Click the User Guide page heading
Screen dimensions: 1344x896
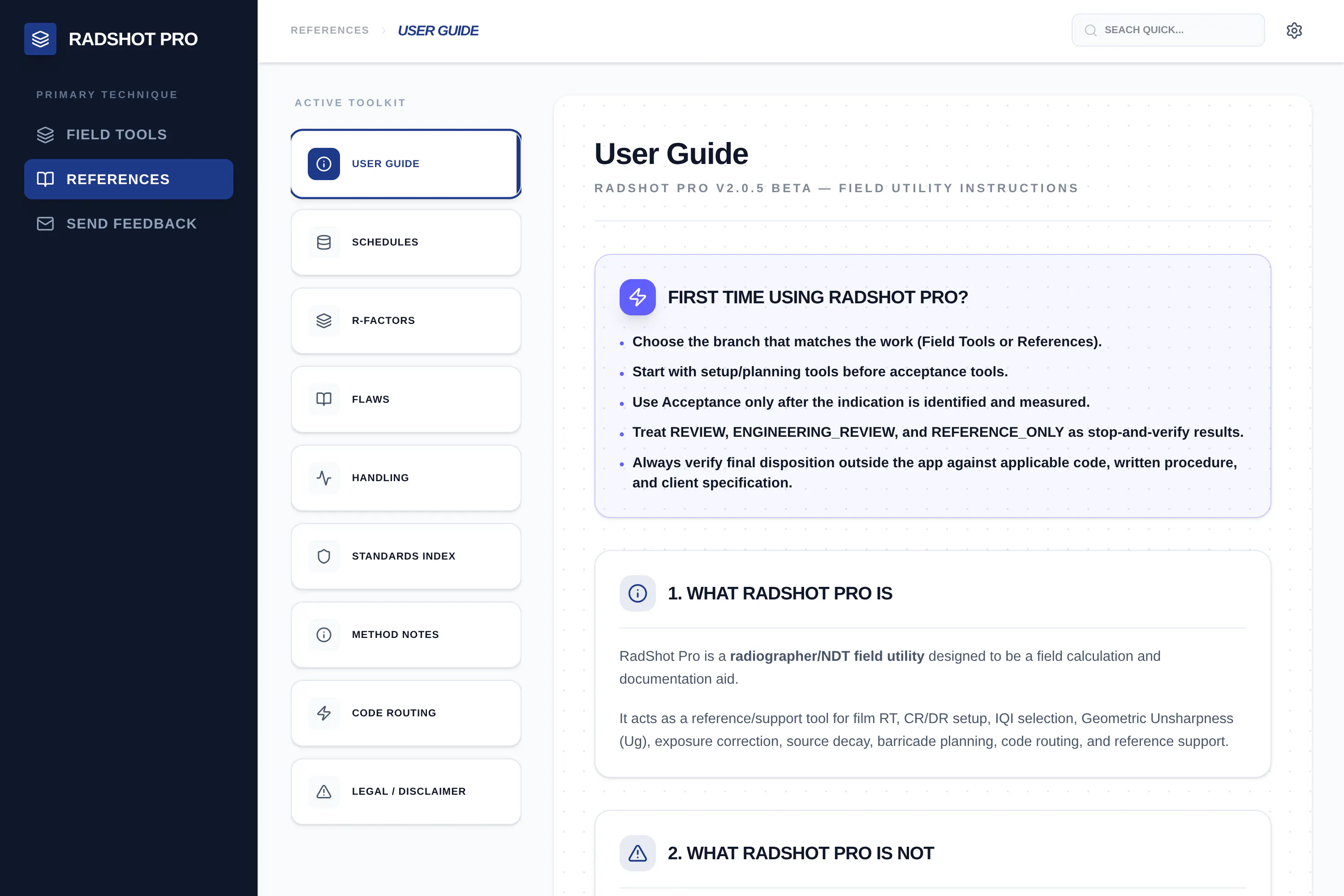click(672, 154)
